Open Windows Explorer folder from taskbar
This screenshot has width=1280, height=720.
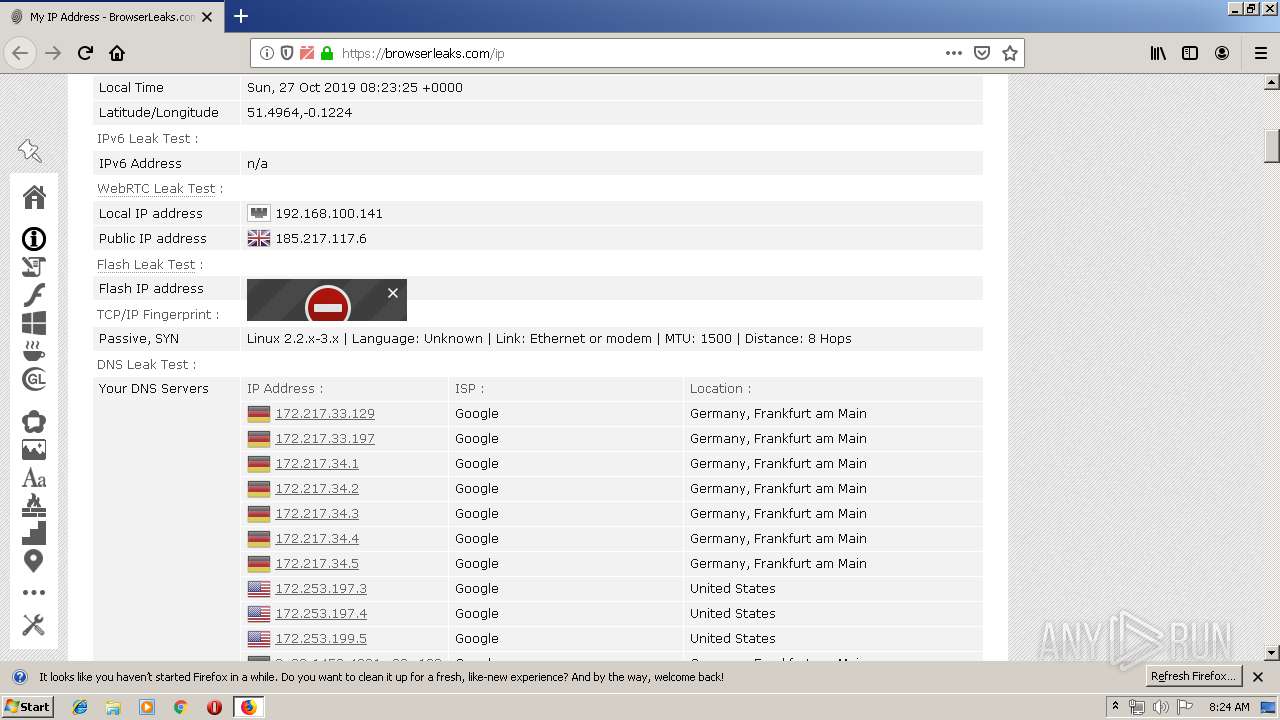point(113,707)
